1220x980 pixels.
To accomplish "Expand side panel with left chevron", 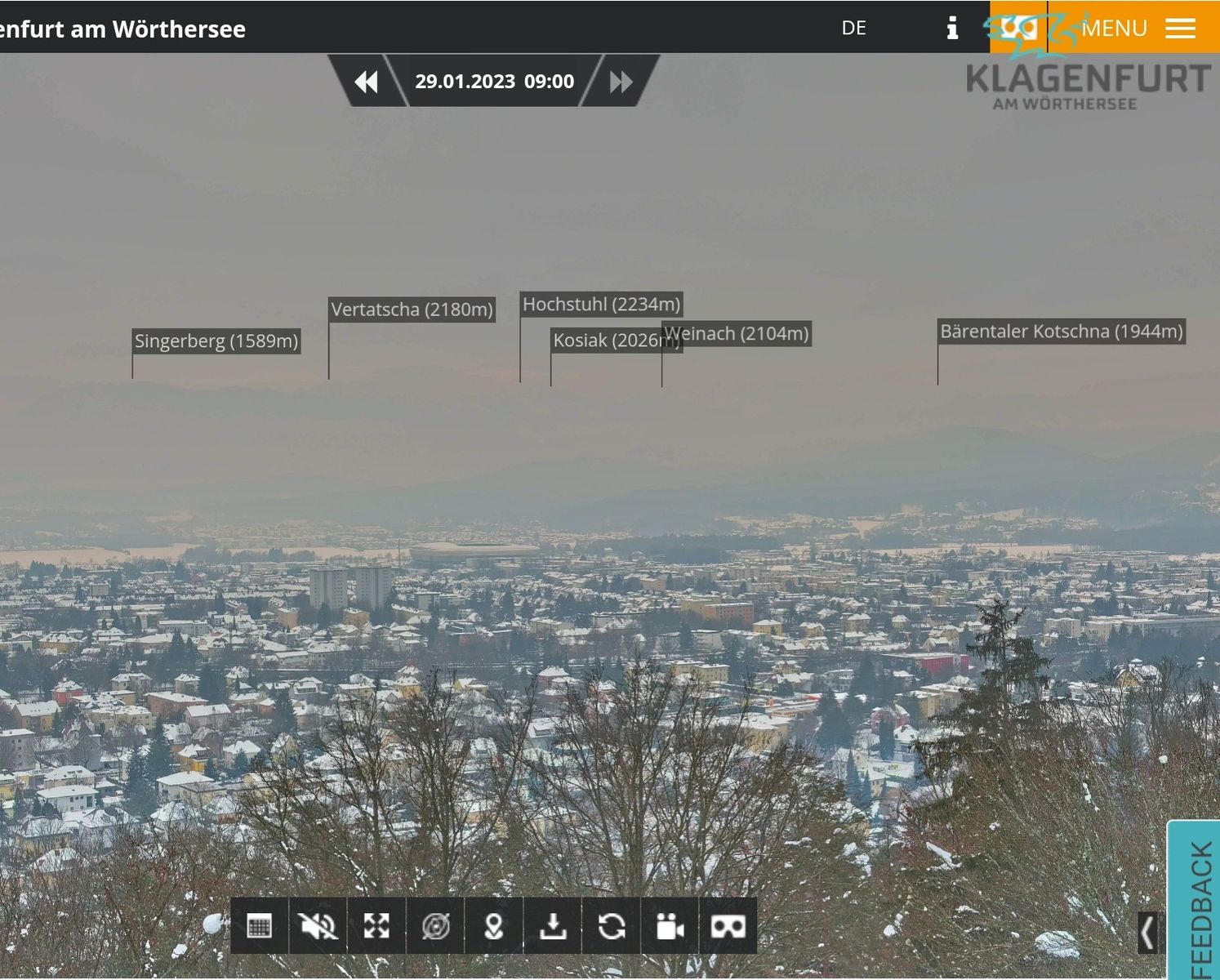I will [x=1147, y=933].
